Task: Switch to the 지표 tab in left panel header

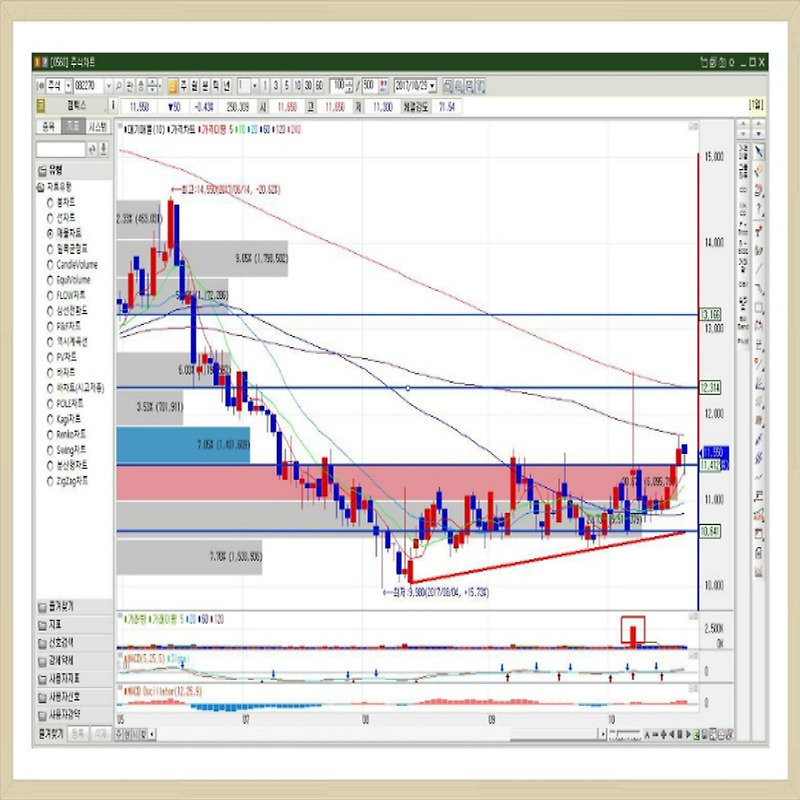Action: [x=73, y=127]
